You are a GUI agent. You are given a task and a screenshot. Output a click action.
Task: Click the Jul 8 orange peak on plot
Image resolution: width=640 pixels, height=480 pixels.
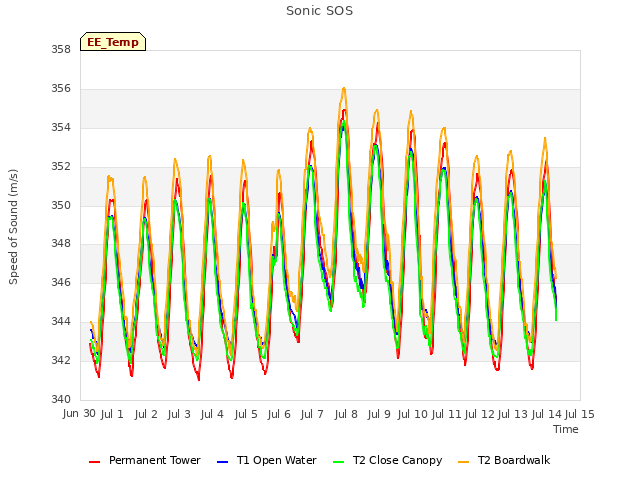click(344, 89)
